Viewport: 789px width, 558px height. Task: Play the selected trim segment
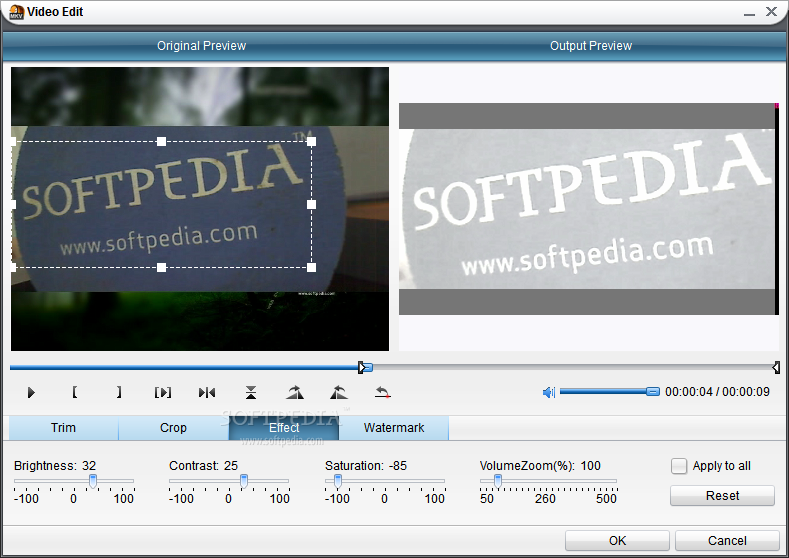click(x=163, y=392)
